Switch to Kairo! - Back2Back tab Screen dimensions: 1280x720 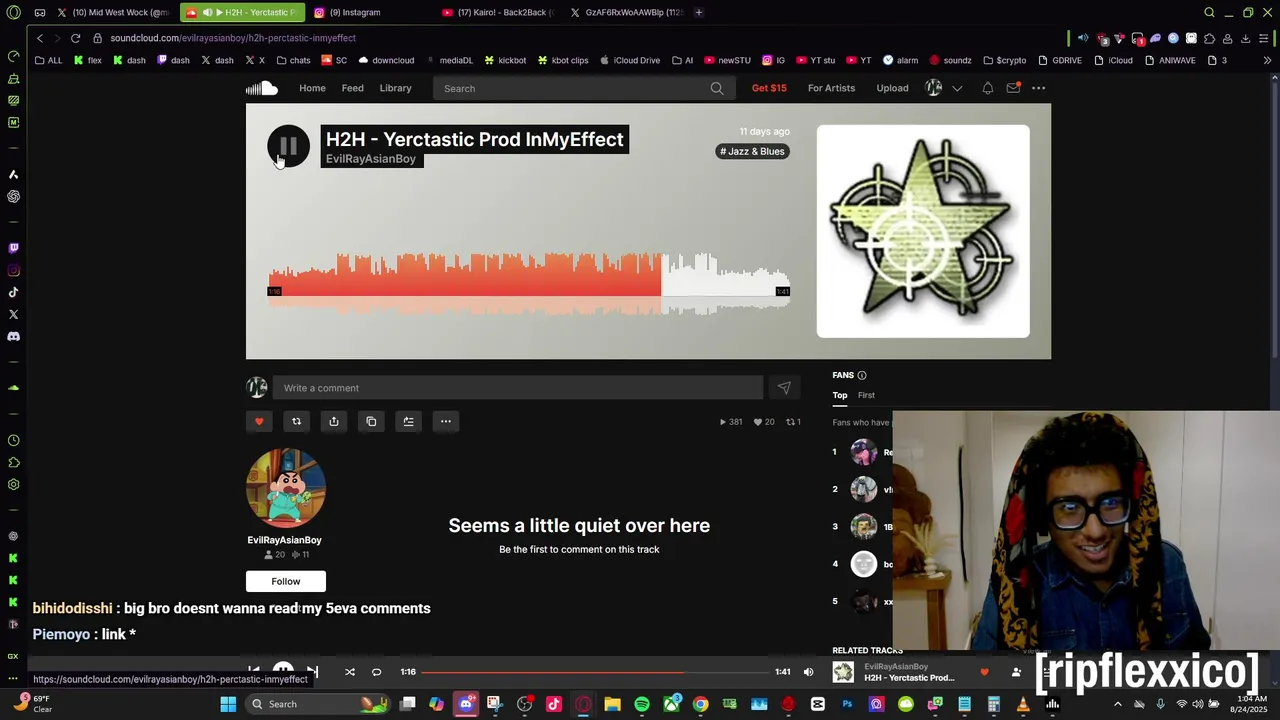click(x=498, y=12)
